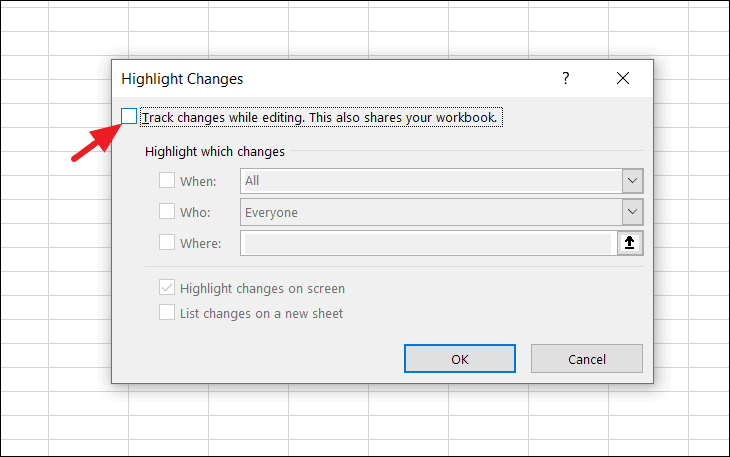This screenshot has width=730, height=457.
Task: Click the Highlight Changes title bar
Action: tap(335, 79)
